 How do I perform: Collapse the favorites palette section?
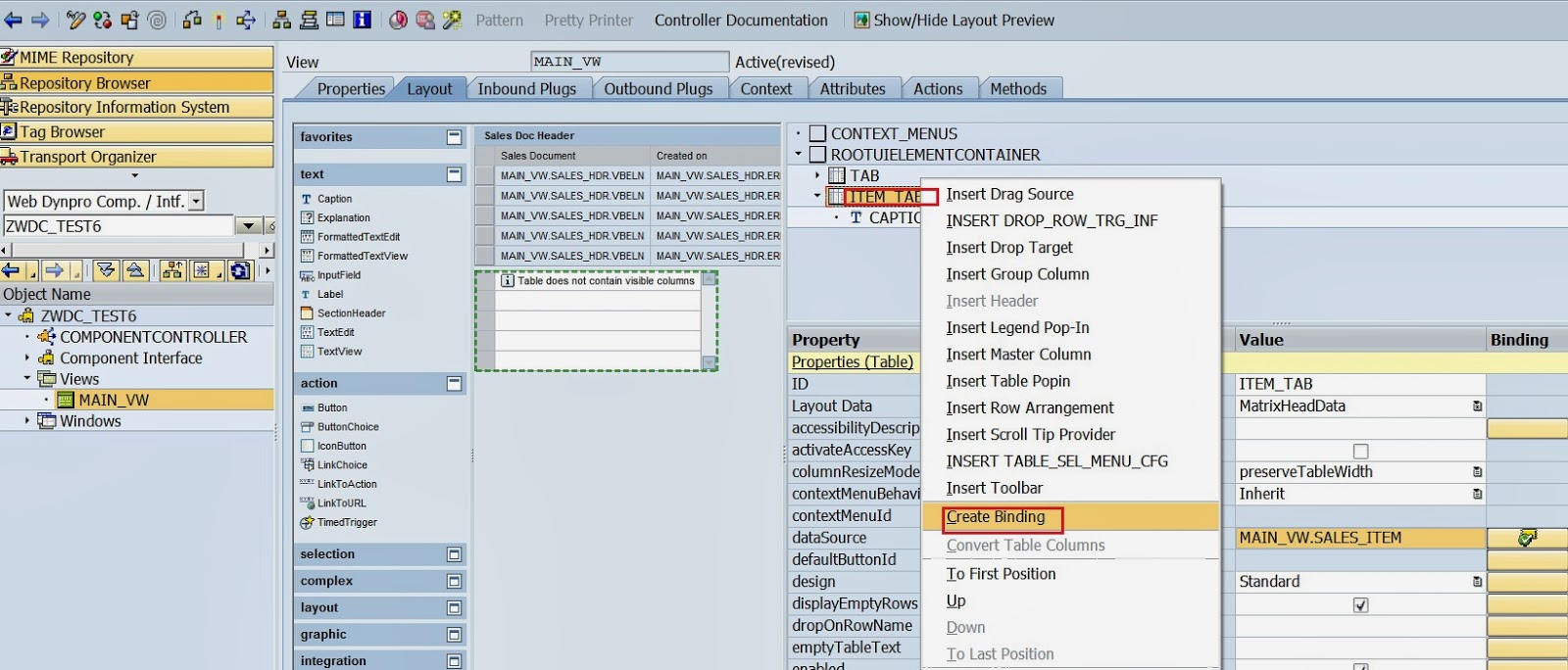click(454, 137)
